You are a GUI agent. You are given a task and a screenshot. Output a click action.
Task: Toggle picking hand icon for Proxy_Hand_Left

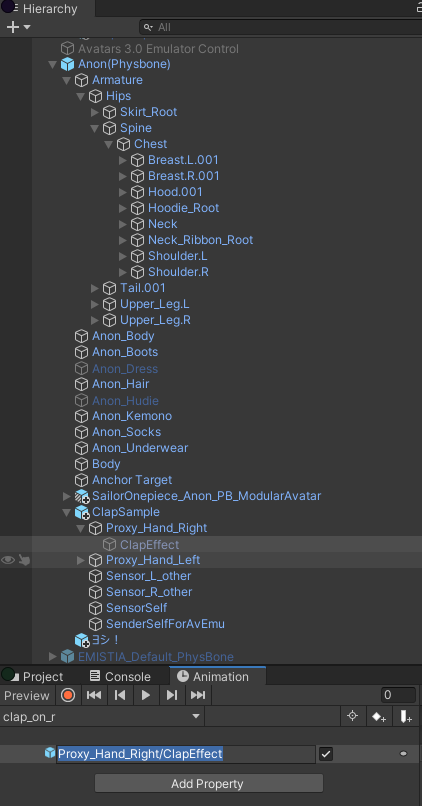coord(24,560)
